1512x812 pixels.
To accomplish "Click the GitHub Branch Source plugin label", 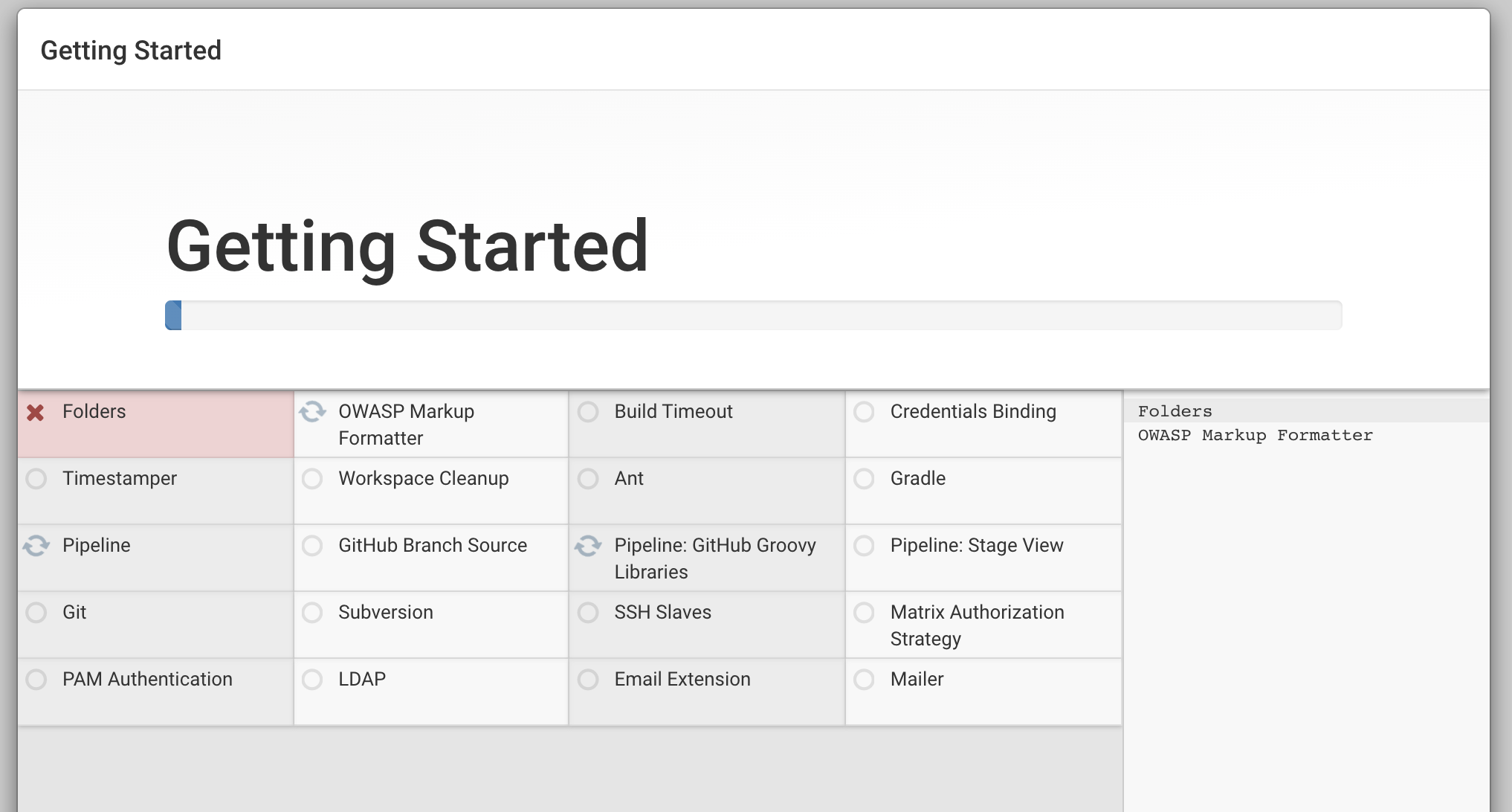I will click(433, 546).
